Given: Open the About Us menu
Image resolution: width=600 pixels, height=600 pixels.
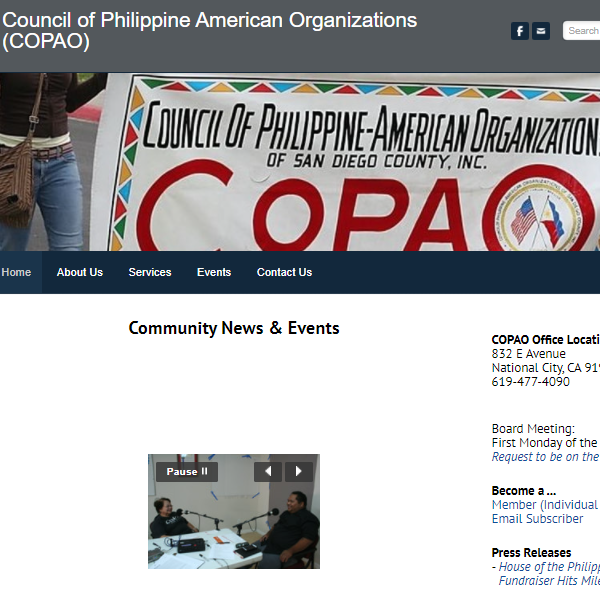Looking at the screenshot, I should 80,272.
